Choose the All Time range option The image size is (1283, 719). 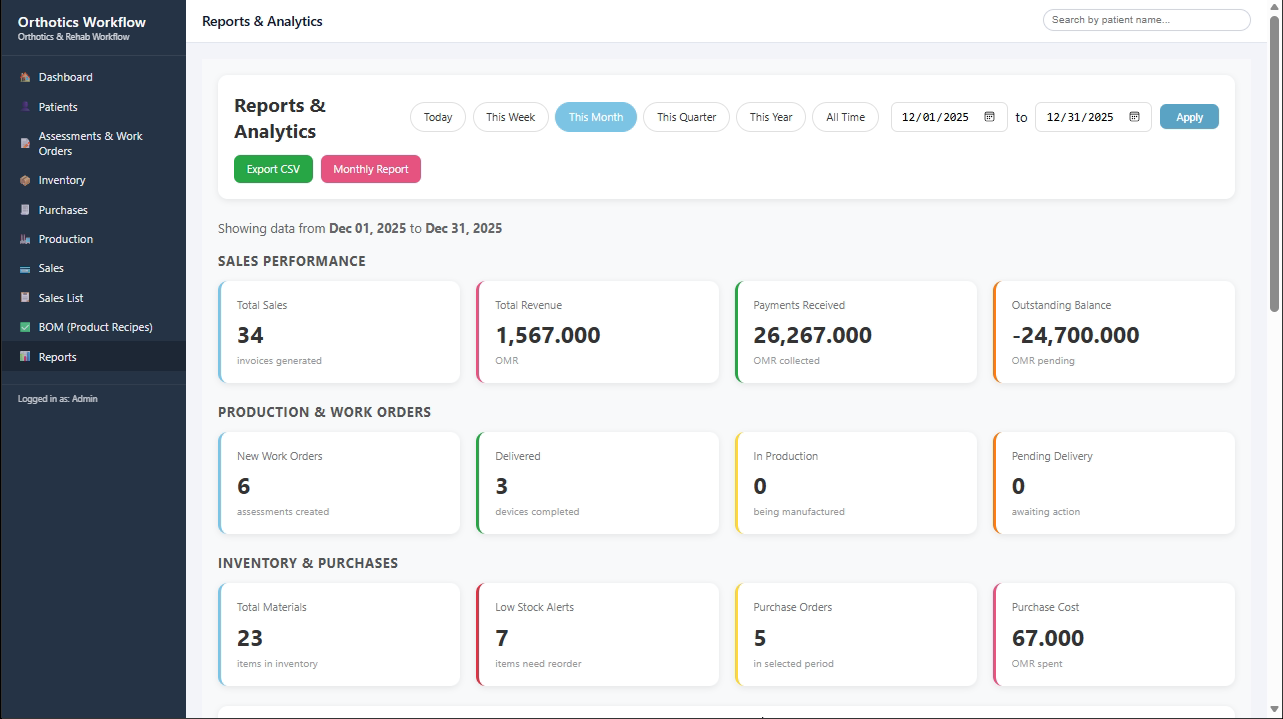click(845, 117)
